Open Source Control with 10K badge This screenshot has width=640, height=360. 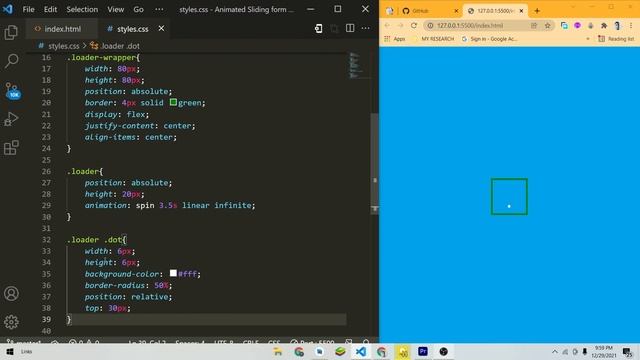[12, 91]
